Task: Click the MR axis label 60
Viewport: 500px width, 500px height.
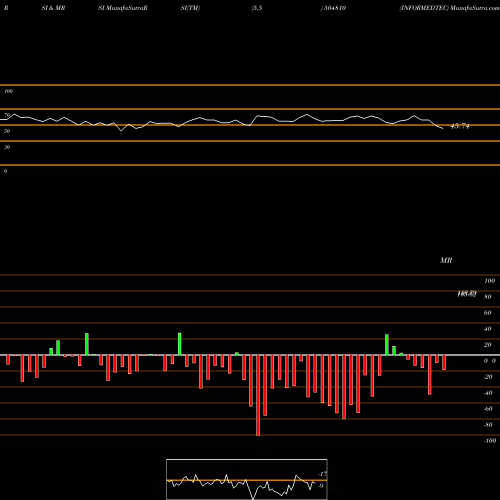Action: [488, 313]
